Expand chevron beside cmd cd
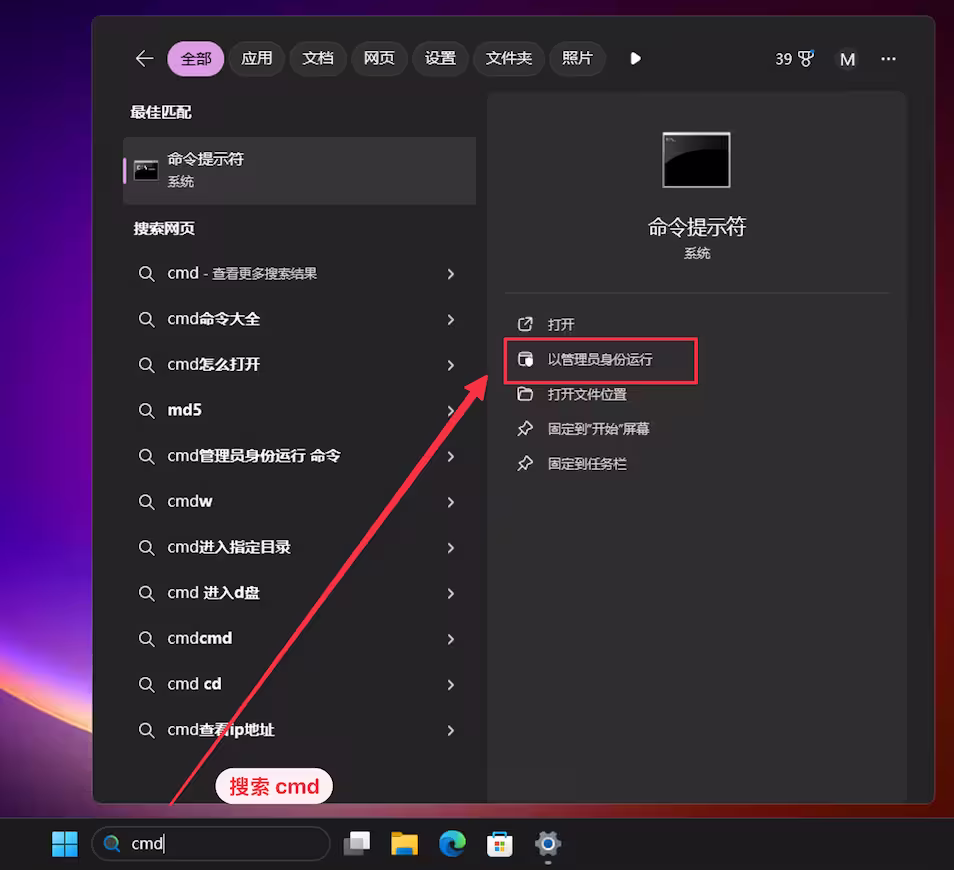Screen dimensions: 954x870 [x=451, y=684]
